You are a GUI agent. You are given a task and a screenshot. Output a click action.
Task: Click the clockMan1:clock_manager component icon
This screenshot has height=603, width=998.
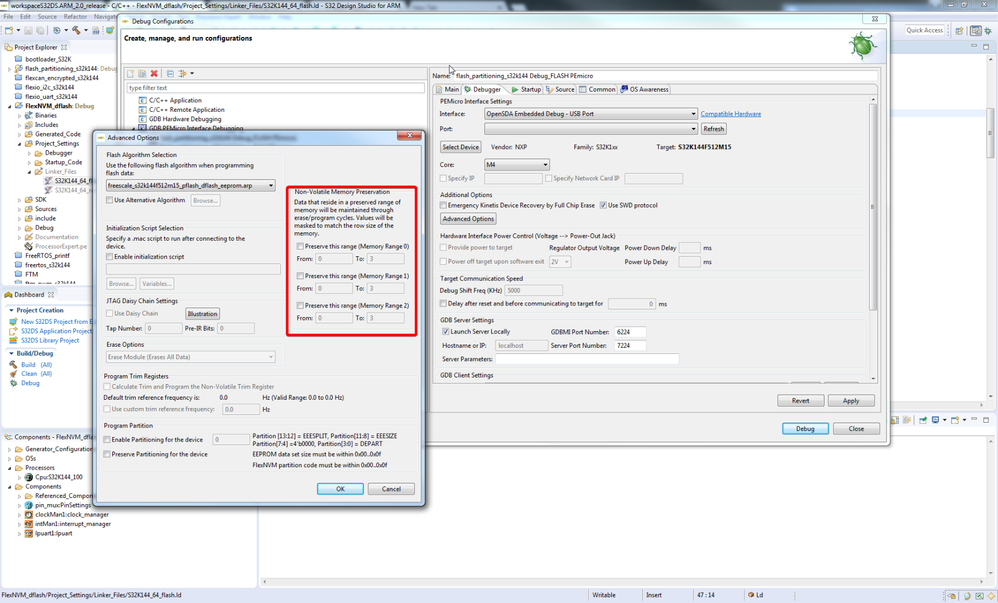29,514
